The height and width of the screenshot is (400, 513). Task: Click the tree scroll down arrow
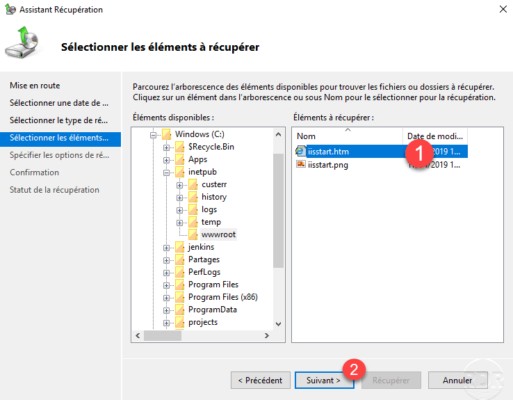[279, 324]
